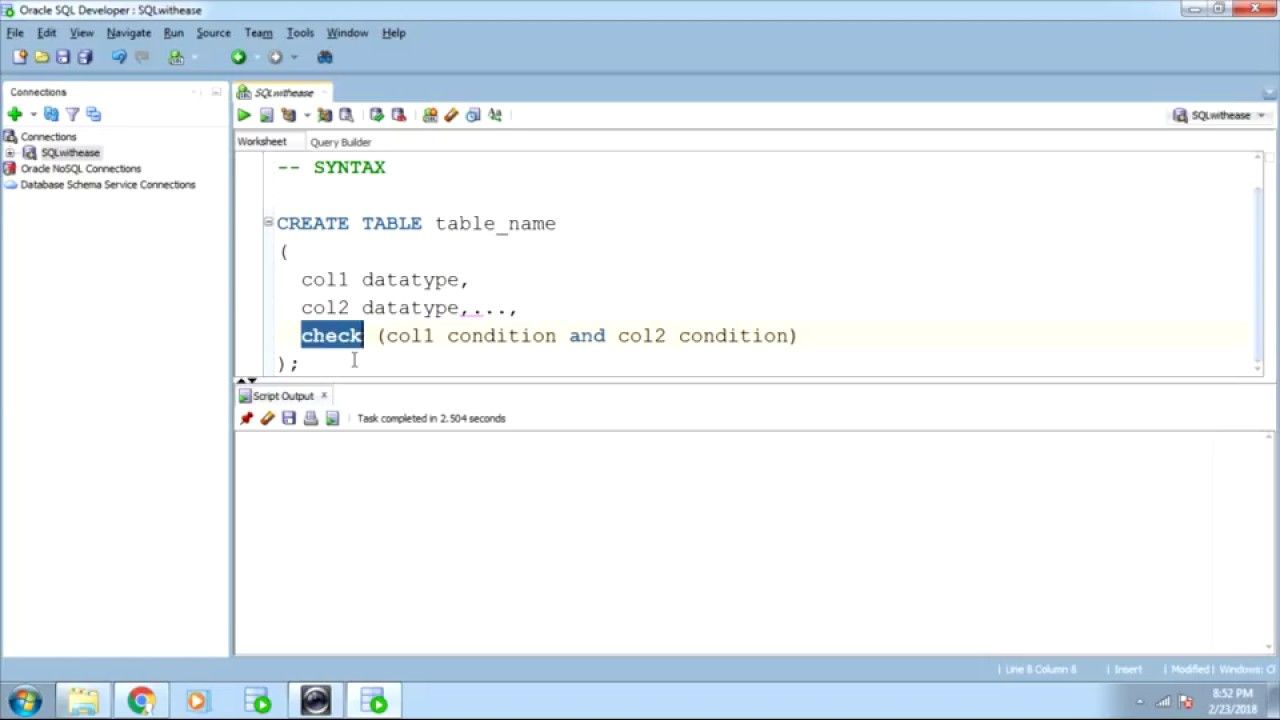This screenshot has height=720, width=1280.
Task: Close the Script Output tab
Action: click(323, 396)
